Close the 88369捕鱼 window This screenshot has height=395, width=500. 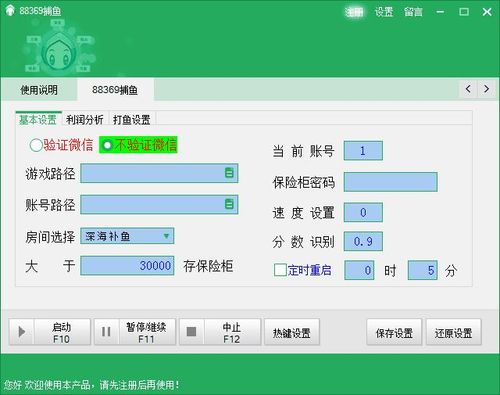click(487, 12)
